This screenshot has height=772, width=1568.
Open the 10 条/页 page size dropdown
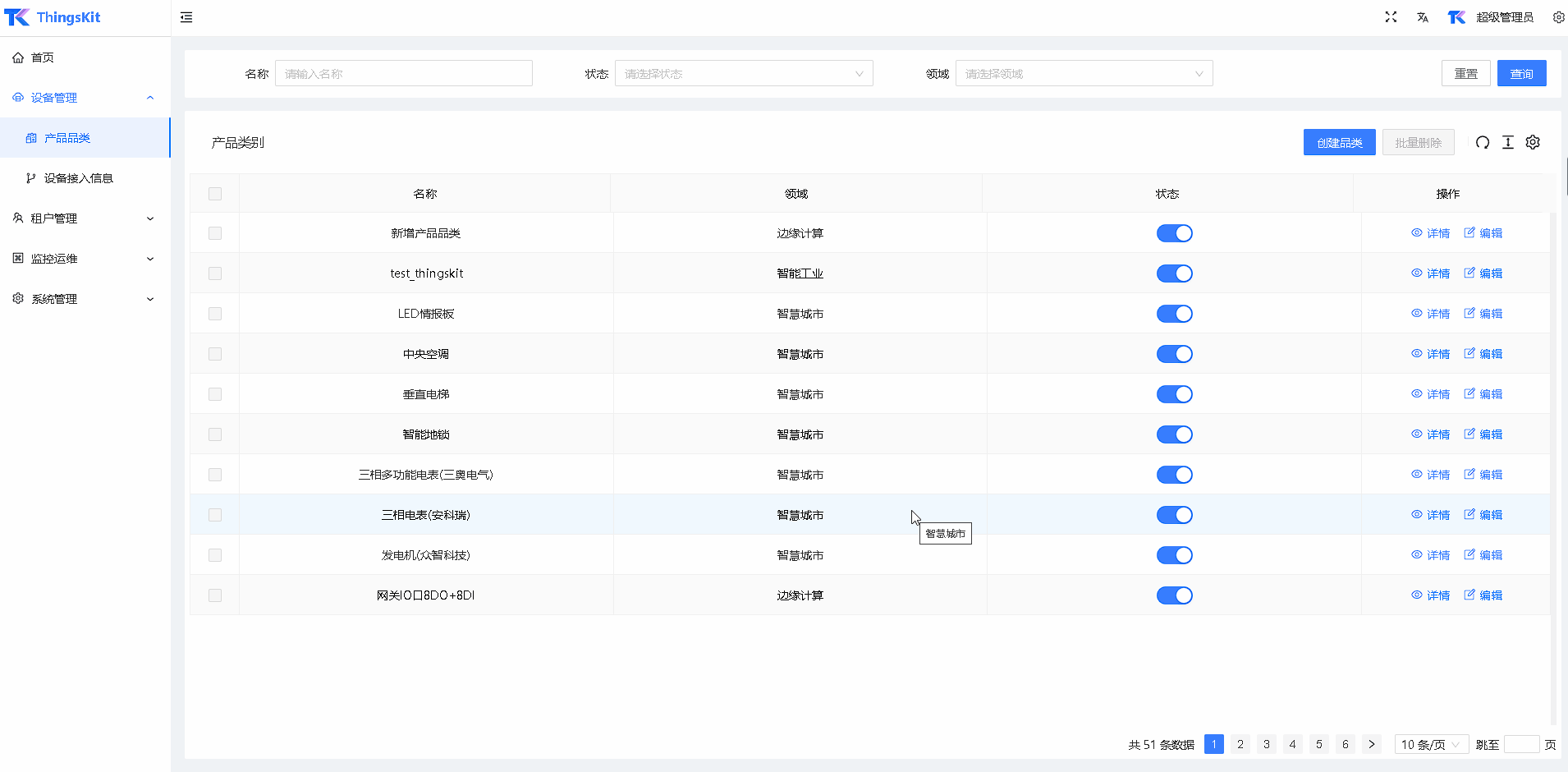tap(1431, 745)
